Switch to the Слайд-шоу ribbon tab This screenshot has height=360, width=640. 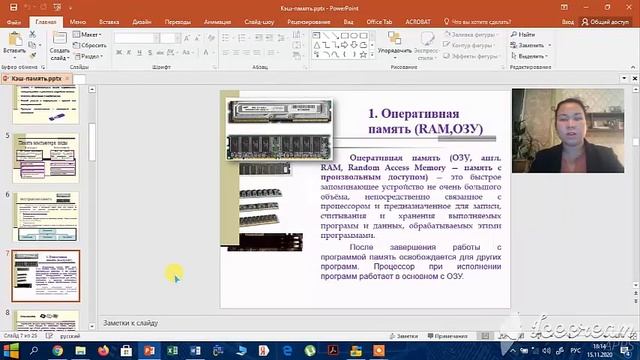(x=259, y=22)
